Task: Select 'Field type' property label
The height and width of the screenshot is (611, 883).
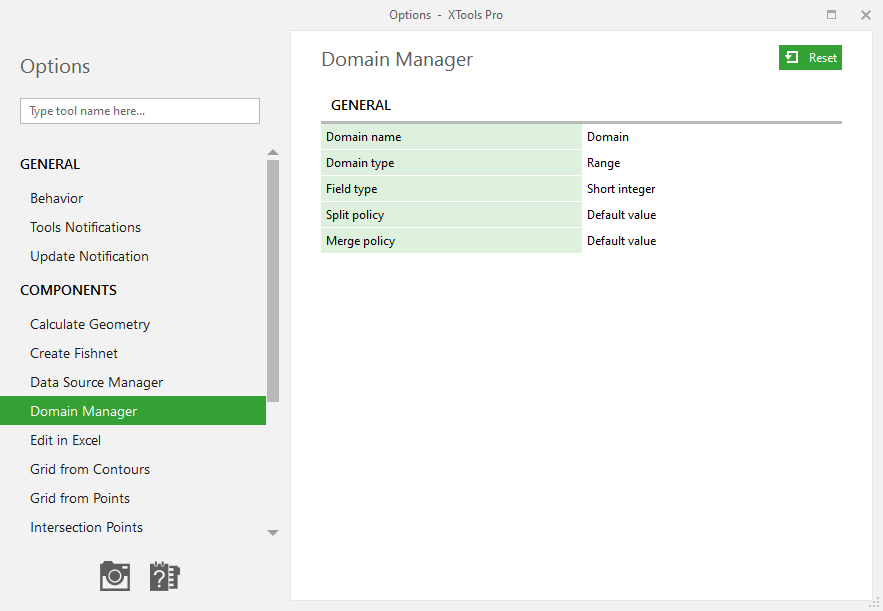Action: click(451, 189)
